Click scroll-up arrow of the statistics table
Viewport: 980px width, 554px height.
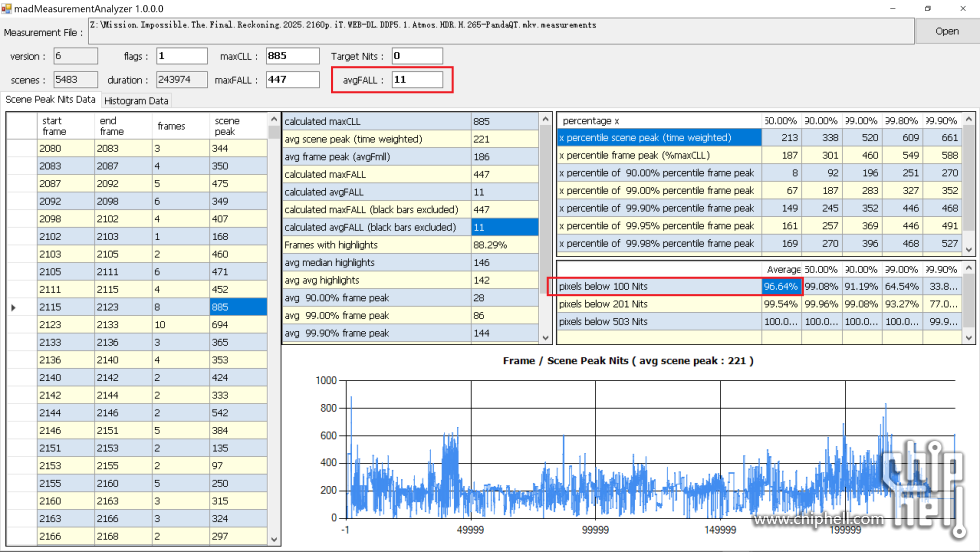(545, 118)
